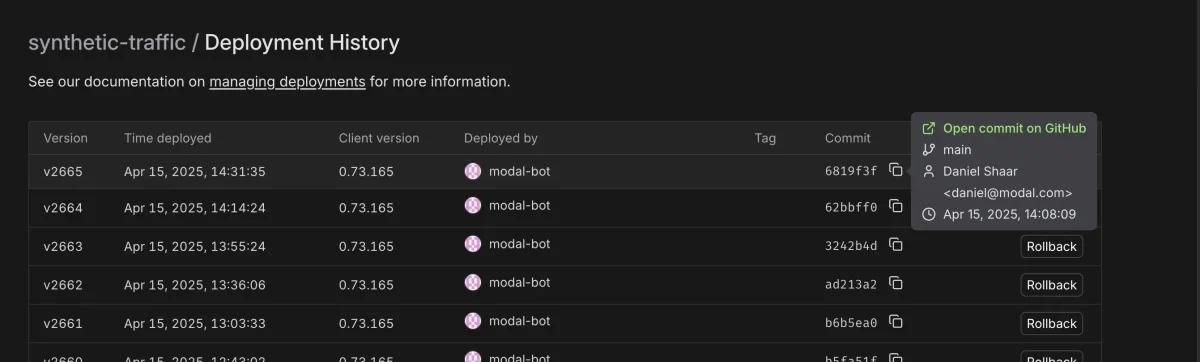
Task: Click modal-bot name in v2665 row
Action: [x=519, y=171]
